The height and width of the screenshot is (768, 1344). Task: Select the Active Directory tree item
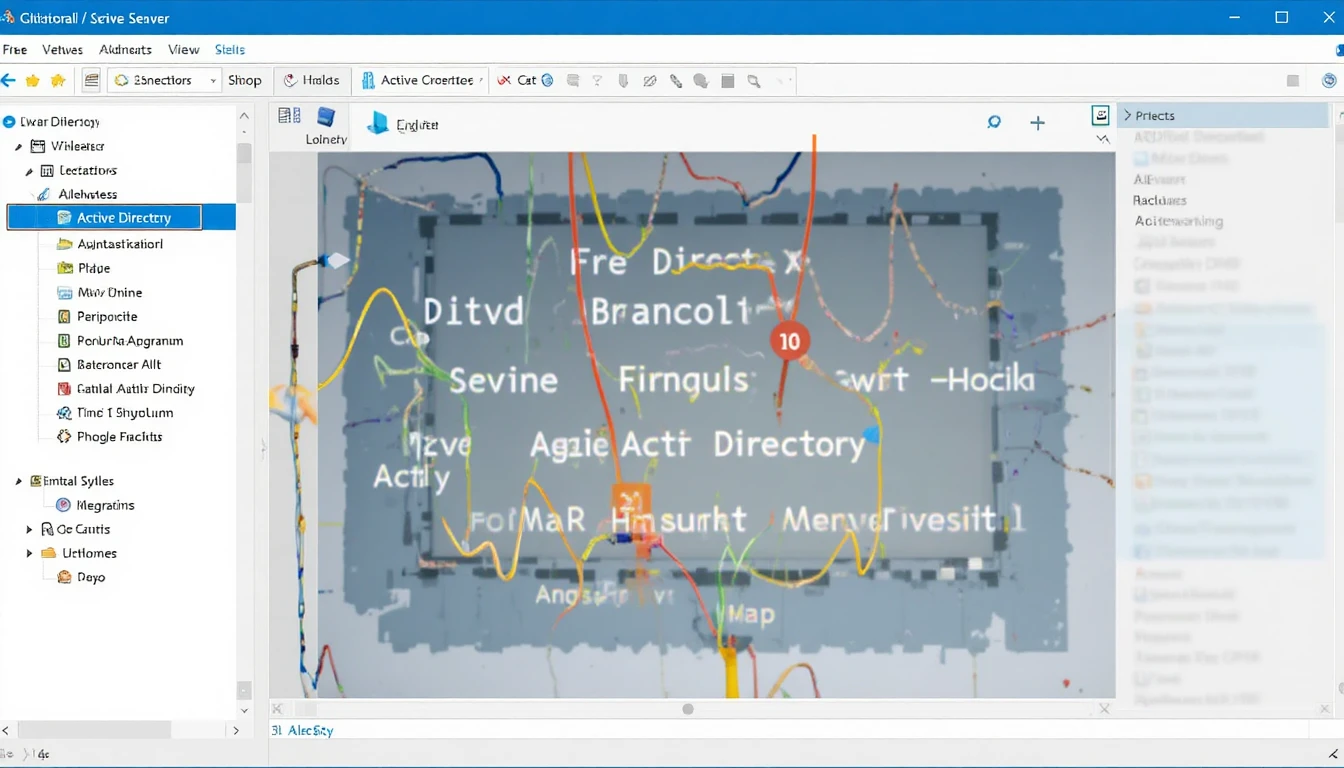pos(123,218)
